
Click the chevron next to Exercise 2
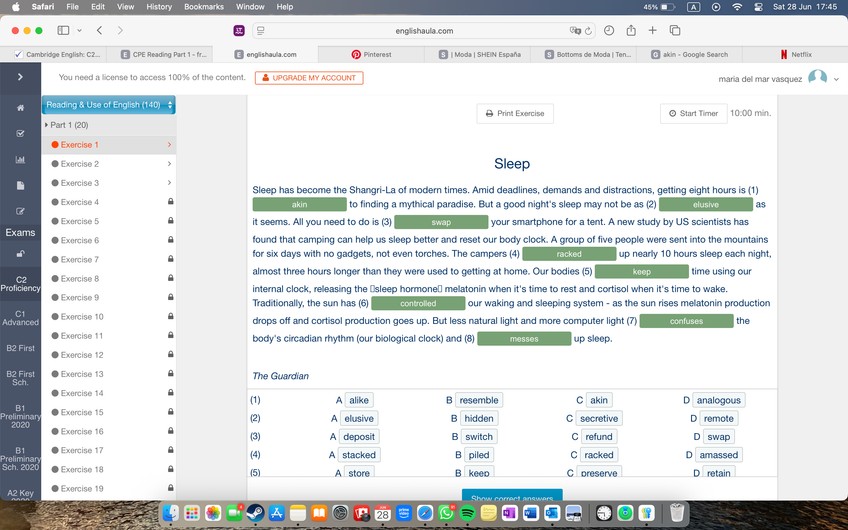pyautogui.click(x=169, y=164)
